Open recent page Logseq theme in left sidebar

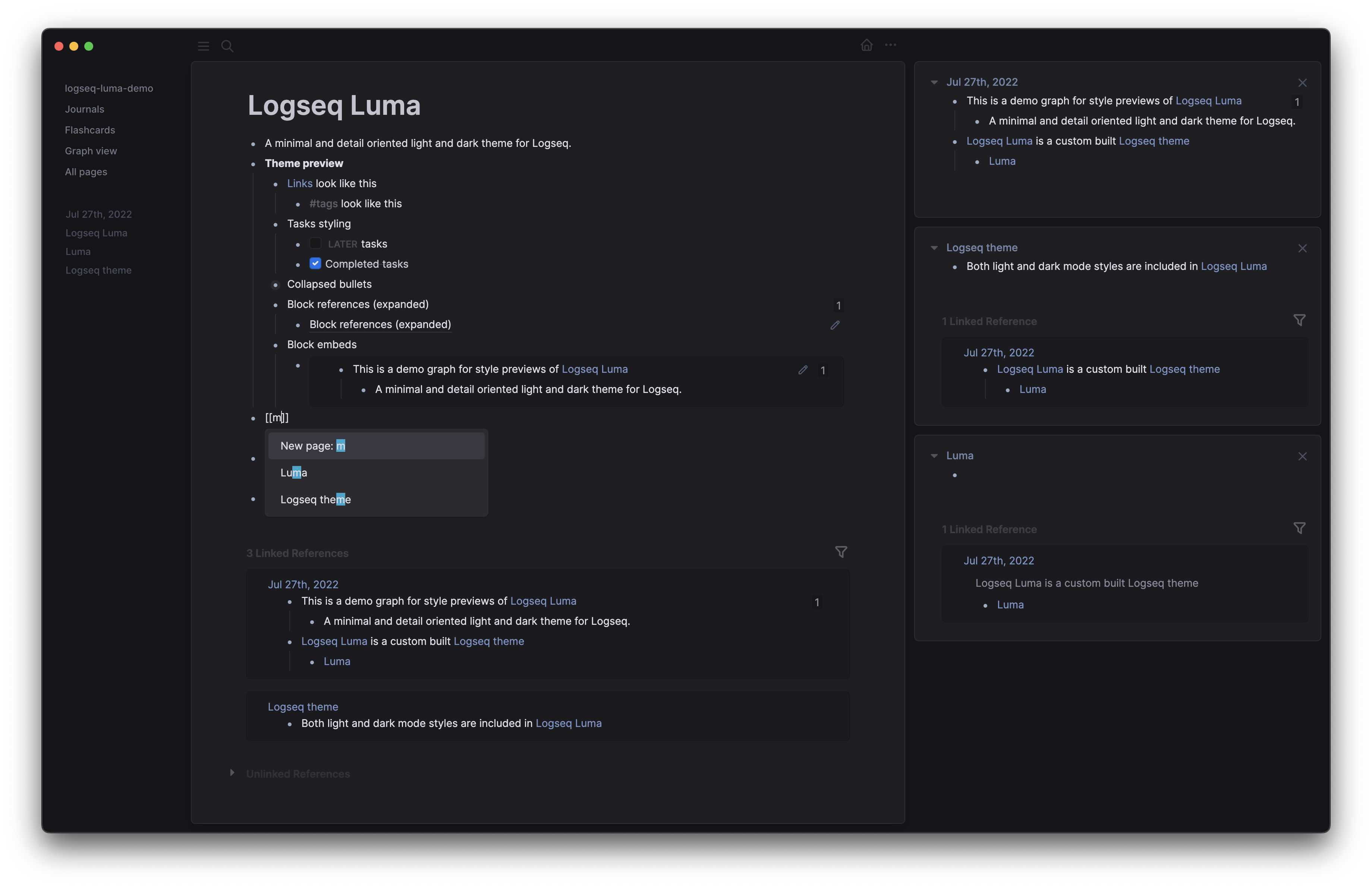click(98, 270)
